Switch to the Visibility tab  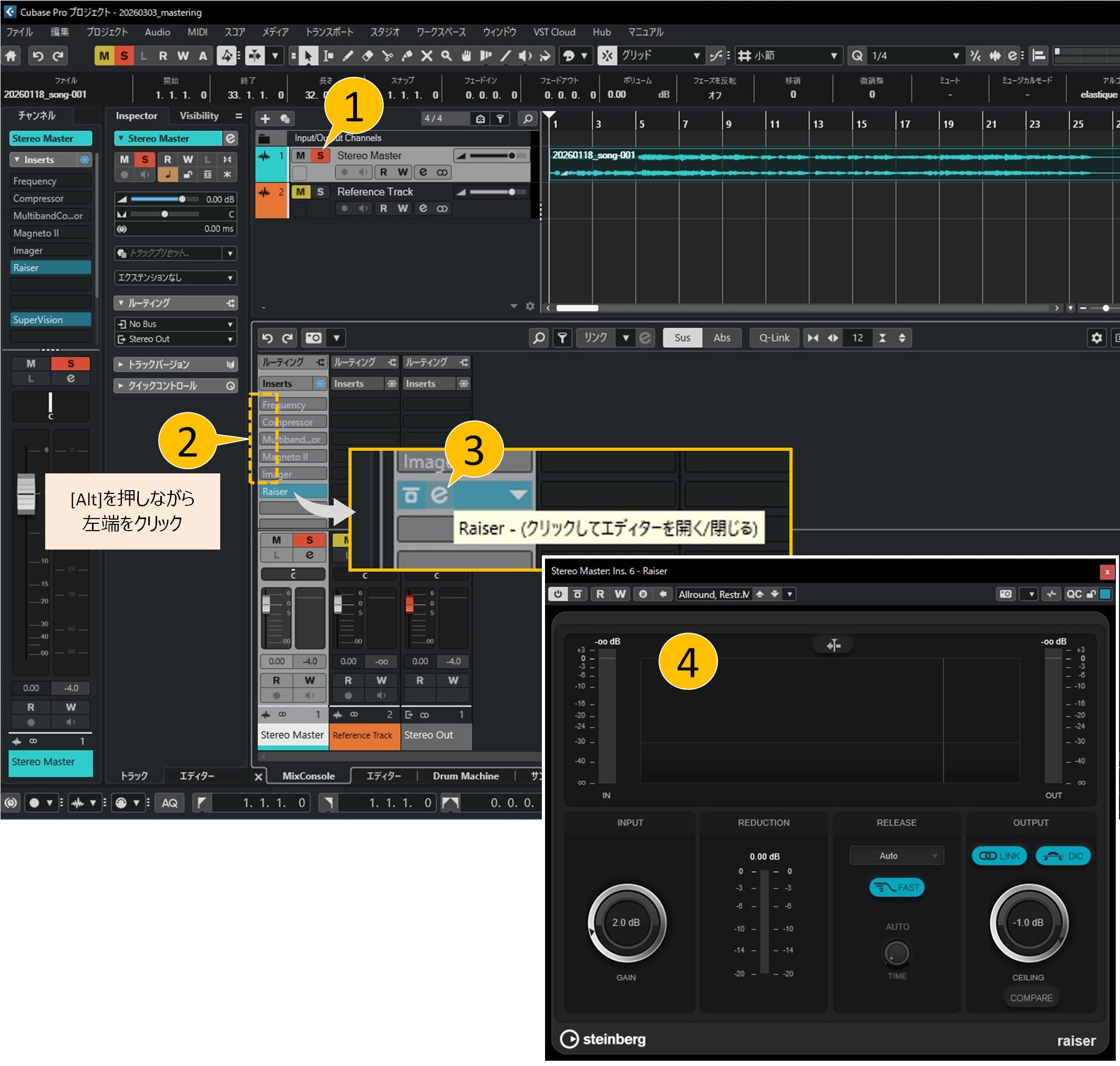tap(199, 116)
